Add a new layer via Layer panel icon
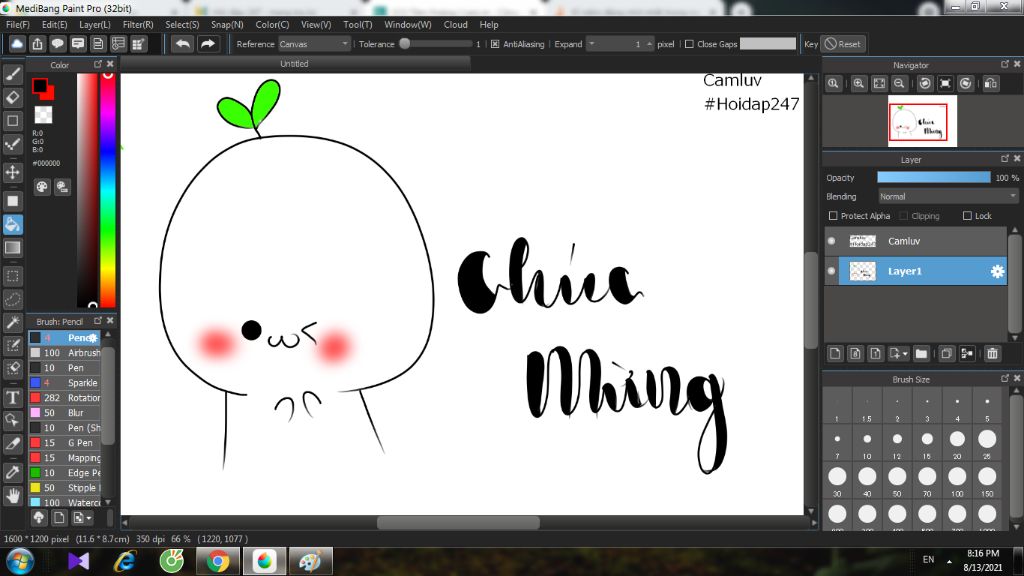The height and width of the screenshot is (576, 1024). pos(835,353)
